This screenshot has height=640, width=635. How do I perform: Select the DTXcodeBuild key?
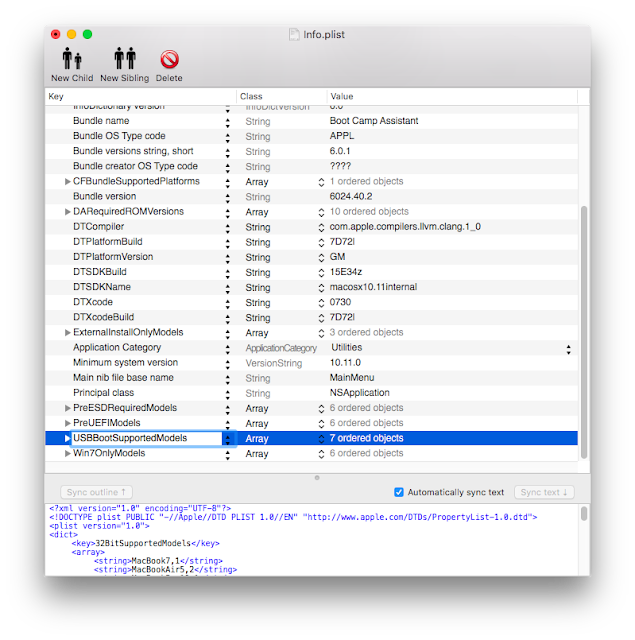[103, 317]
